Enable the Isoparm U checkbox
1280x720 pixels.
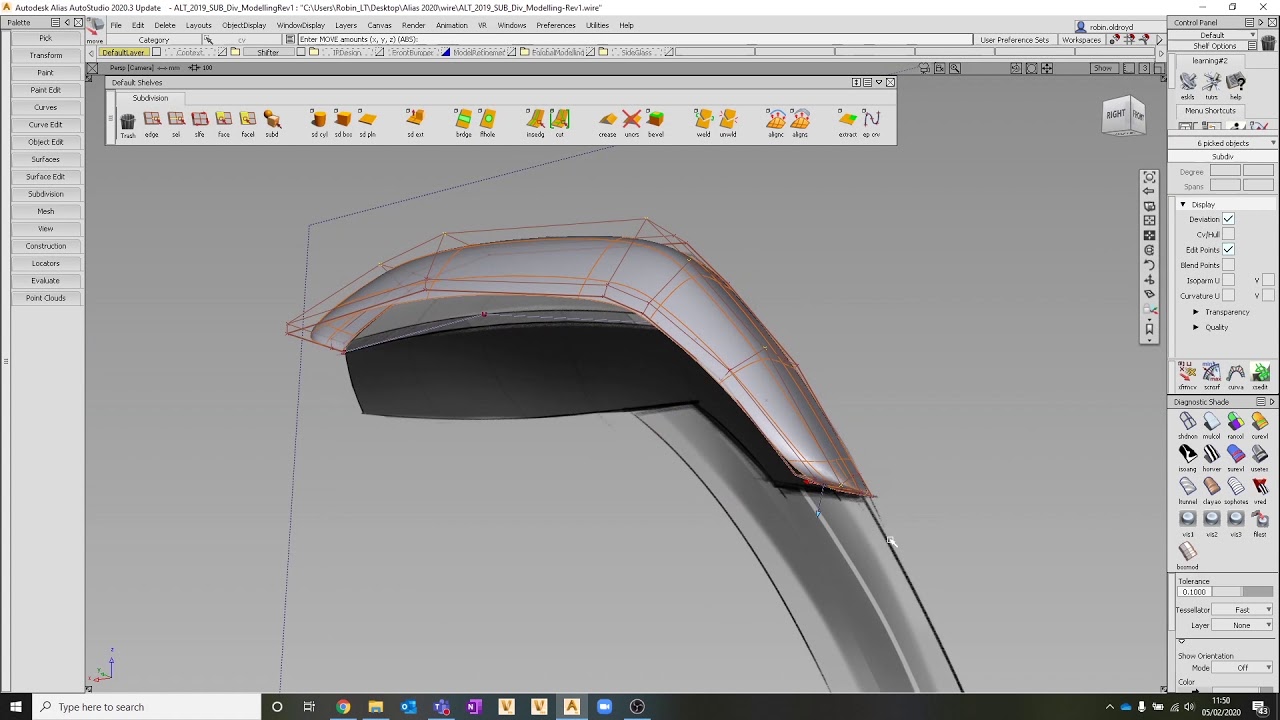pyautogui.click(x=1228, y=280)
